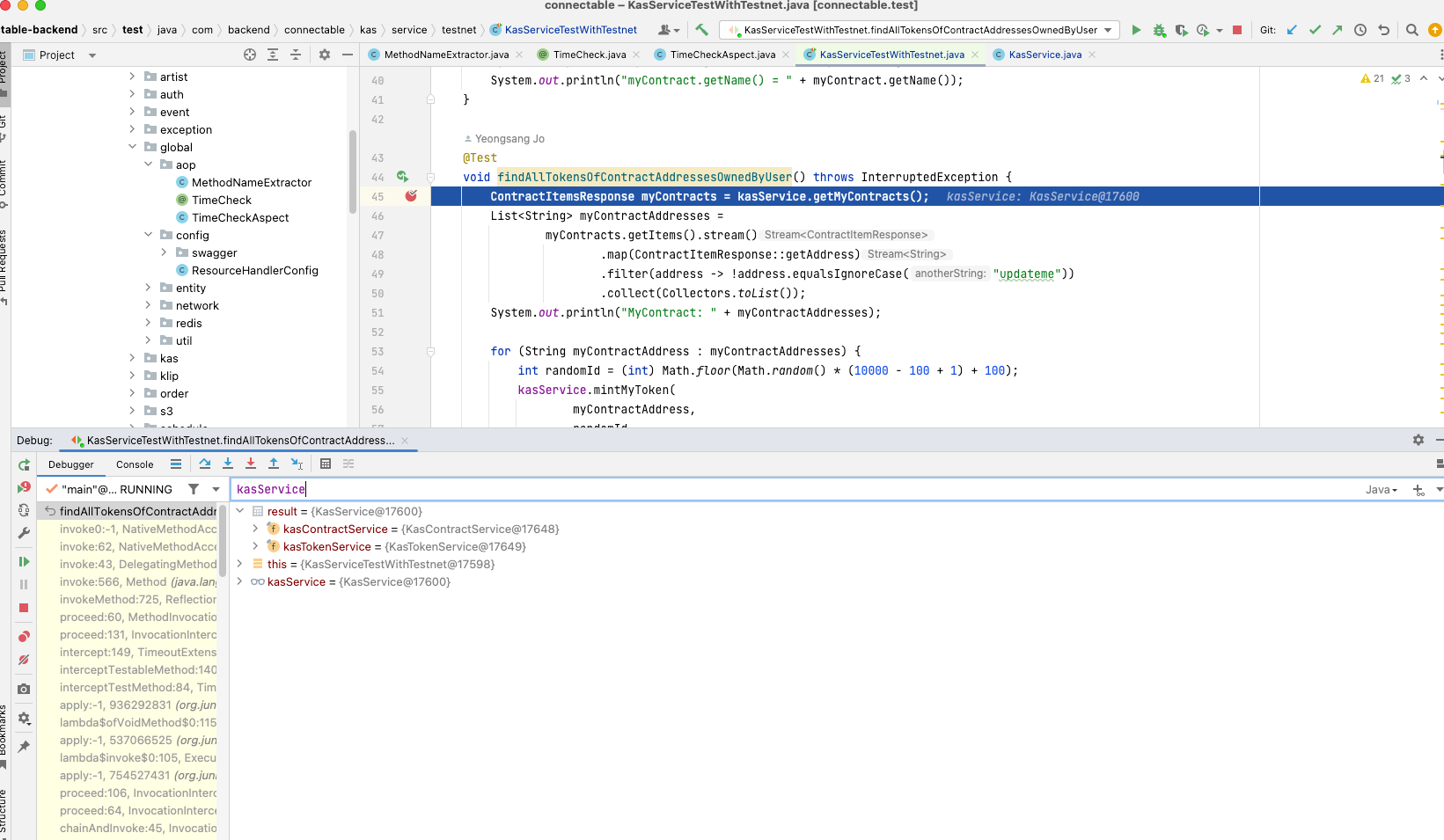
Task: Open the View Breakpoints icon
Action: 24,636
